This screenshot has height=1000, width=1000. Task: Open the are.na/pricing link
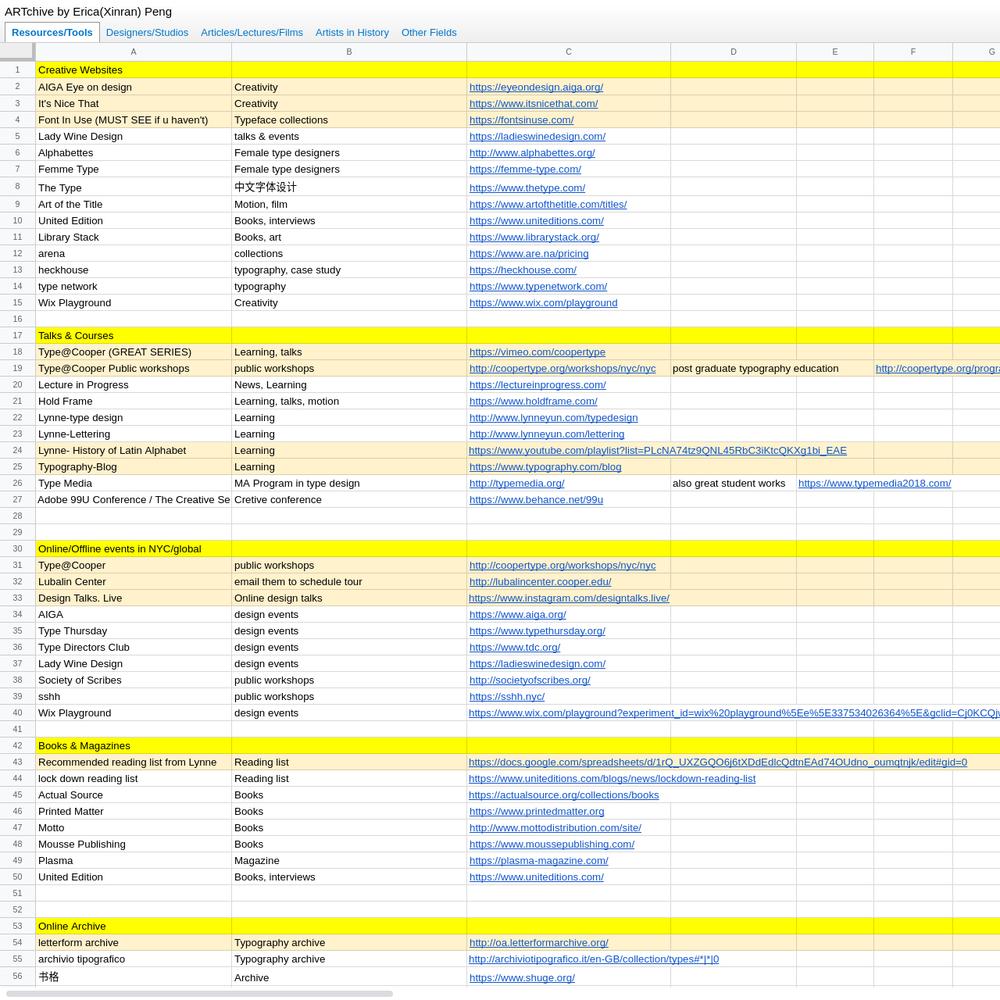[x=529, y=254]
